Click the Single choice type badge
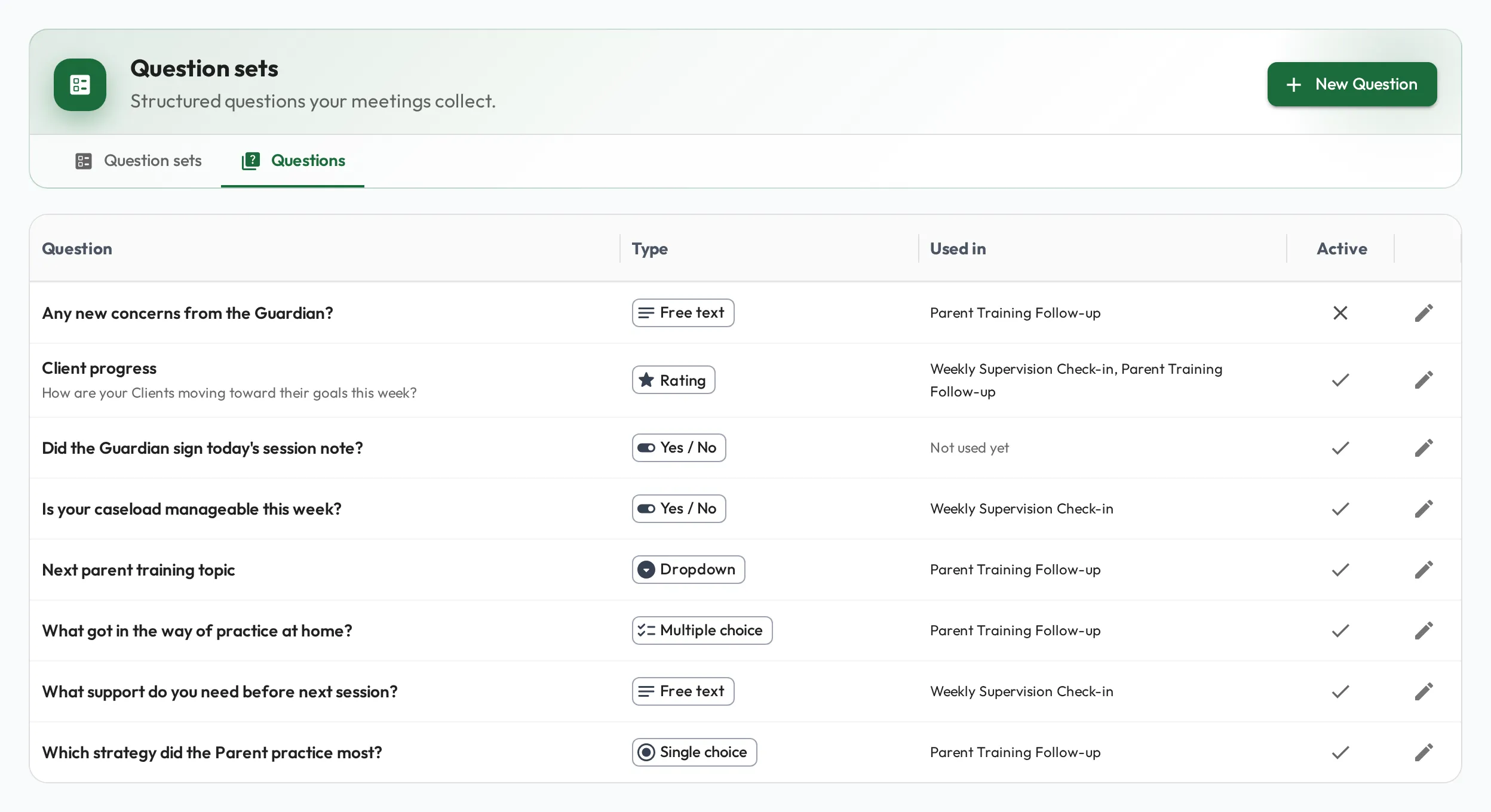The image size is (1491, 812). [x=694, y=752]
